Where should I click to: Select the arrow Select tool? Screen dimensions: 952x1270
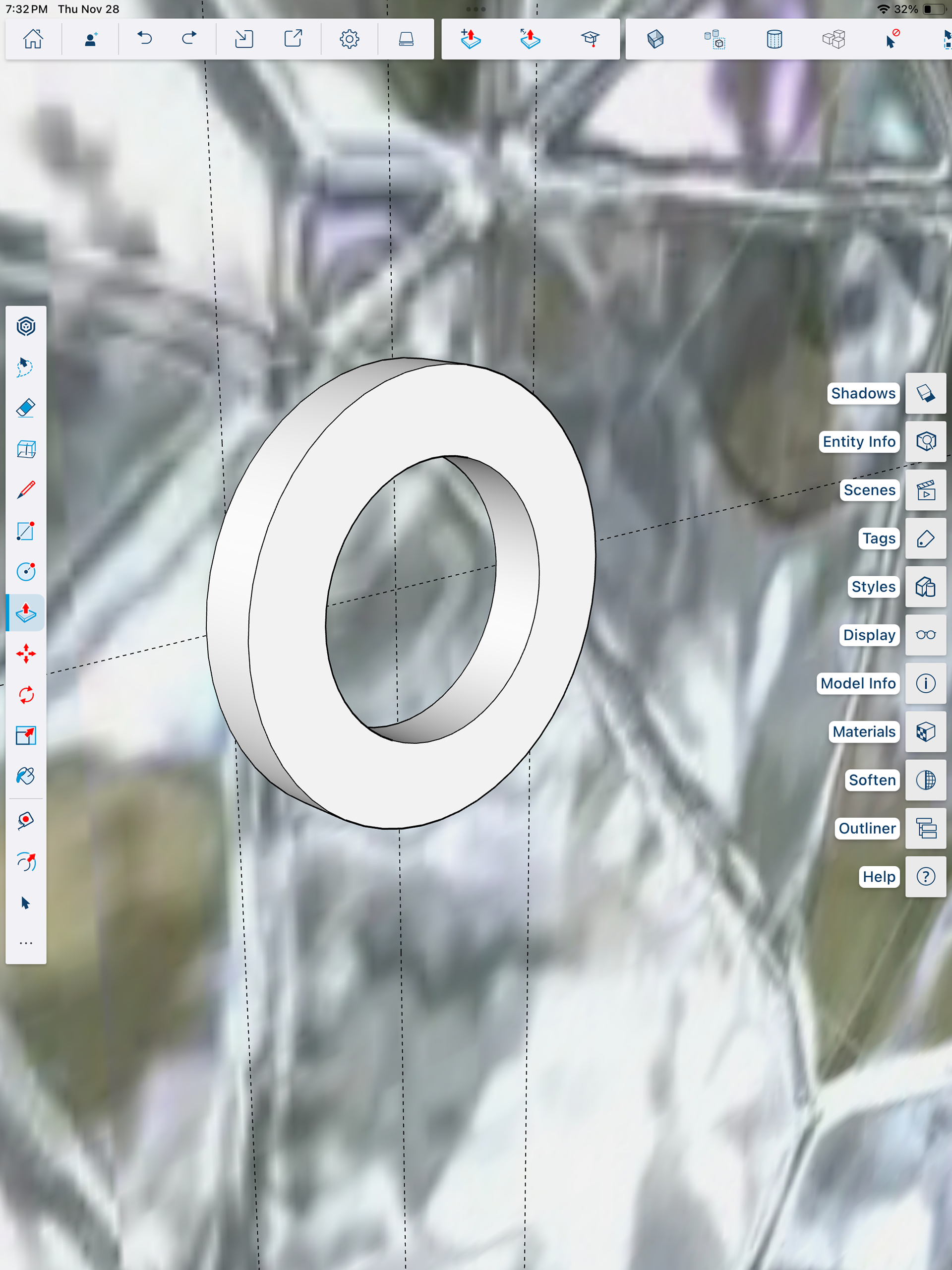click(26, 903)
